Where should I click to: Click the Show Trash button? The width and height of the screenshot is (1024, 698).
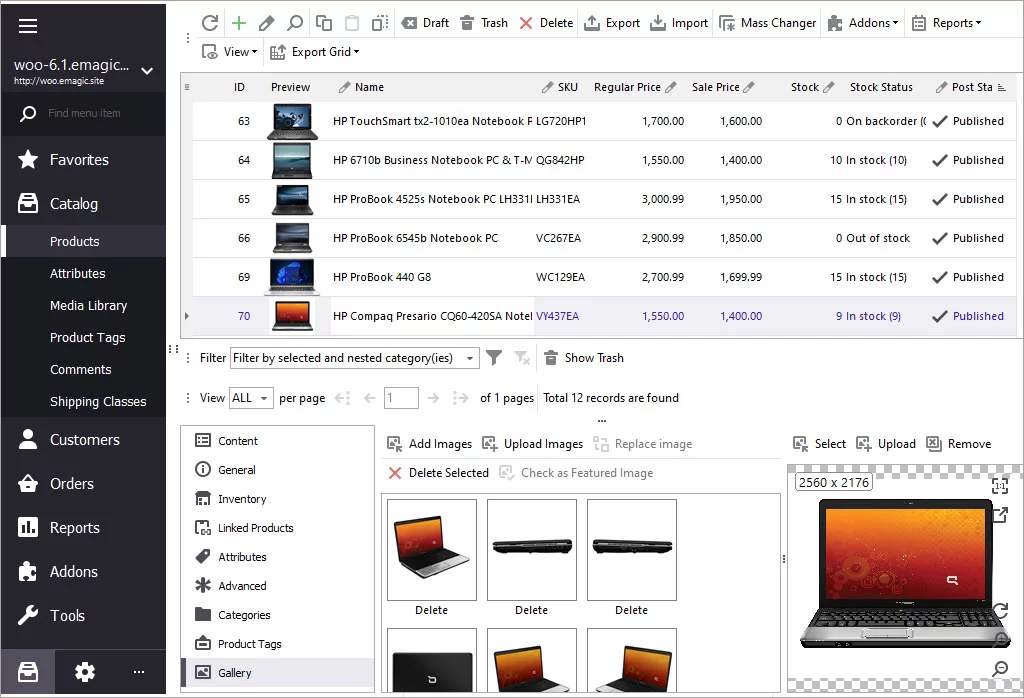(584, 358)
